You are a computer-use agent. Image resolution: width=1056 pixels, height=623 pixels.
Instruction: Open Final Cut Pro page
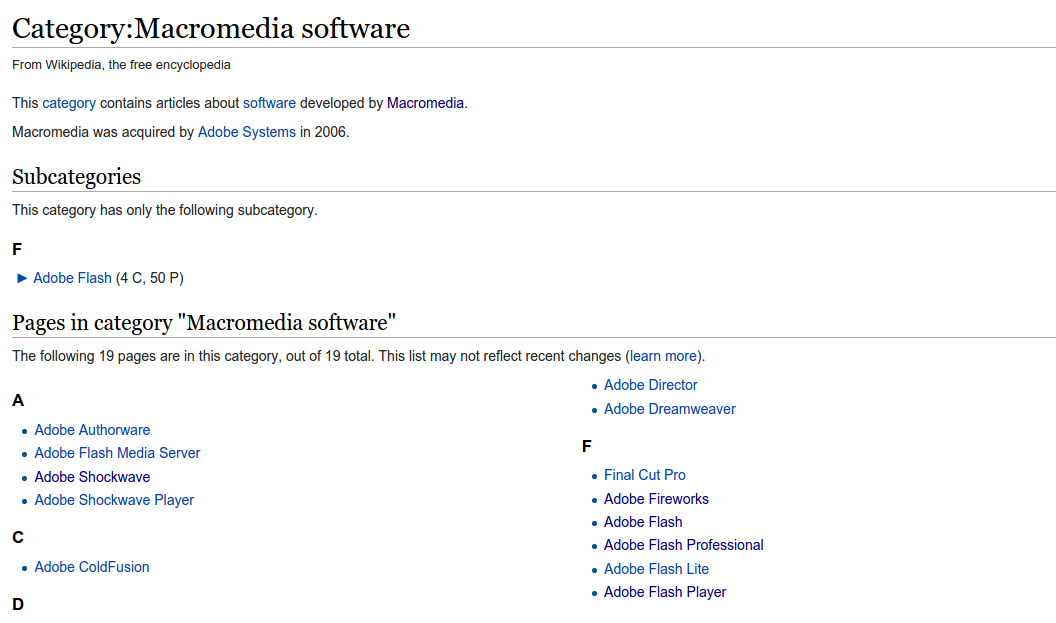(645, 475)
